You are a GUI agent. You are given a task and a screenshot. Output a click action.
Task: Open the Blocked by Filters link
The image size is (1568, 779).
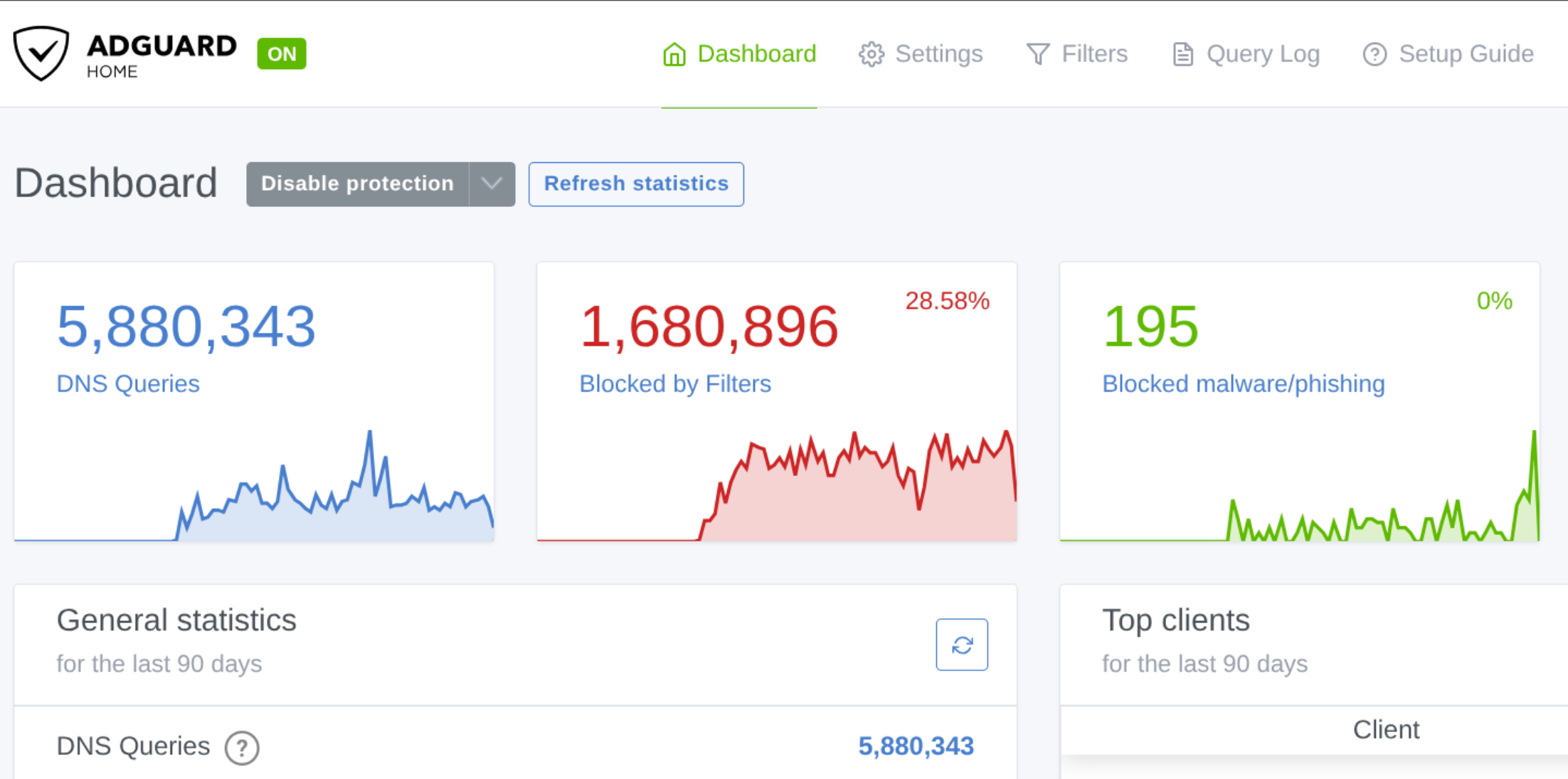point(675,383)
